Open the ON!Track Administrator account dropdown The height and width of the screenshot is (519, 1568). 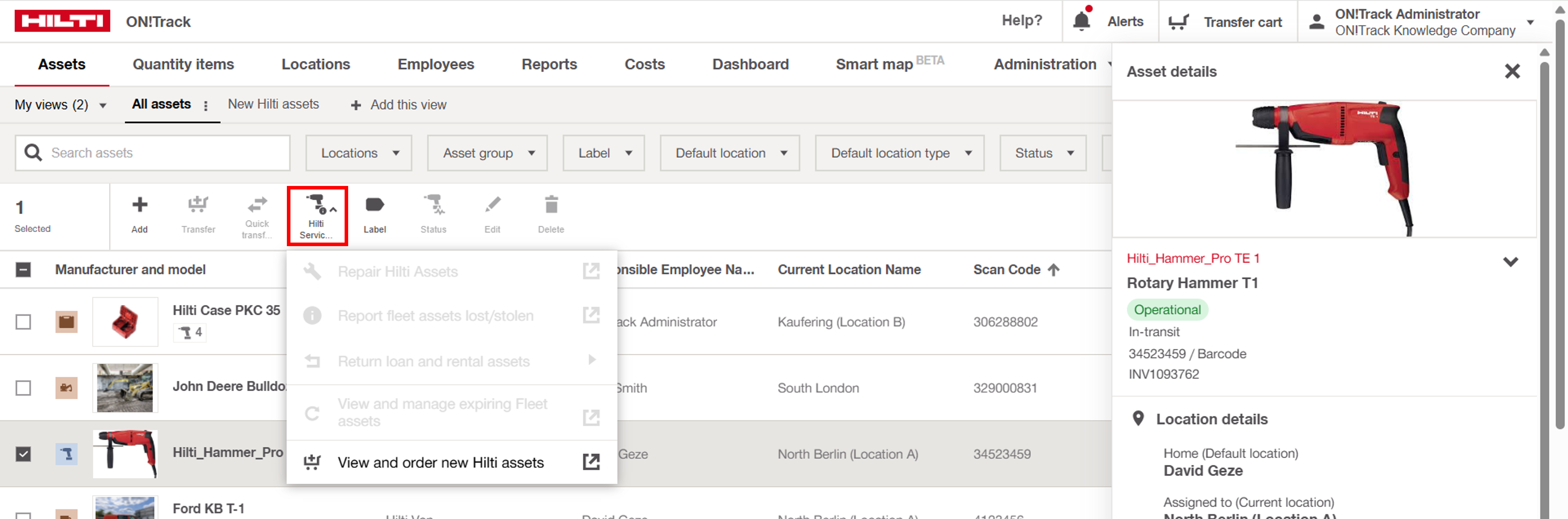1530,22
